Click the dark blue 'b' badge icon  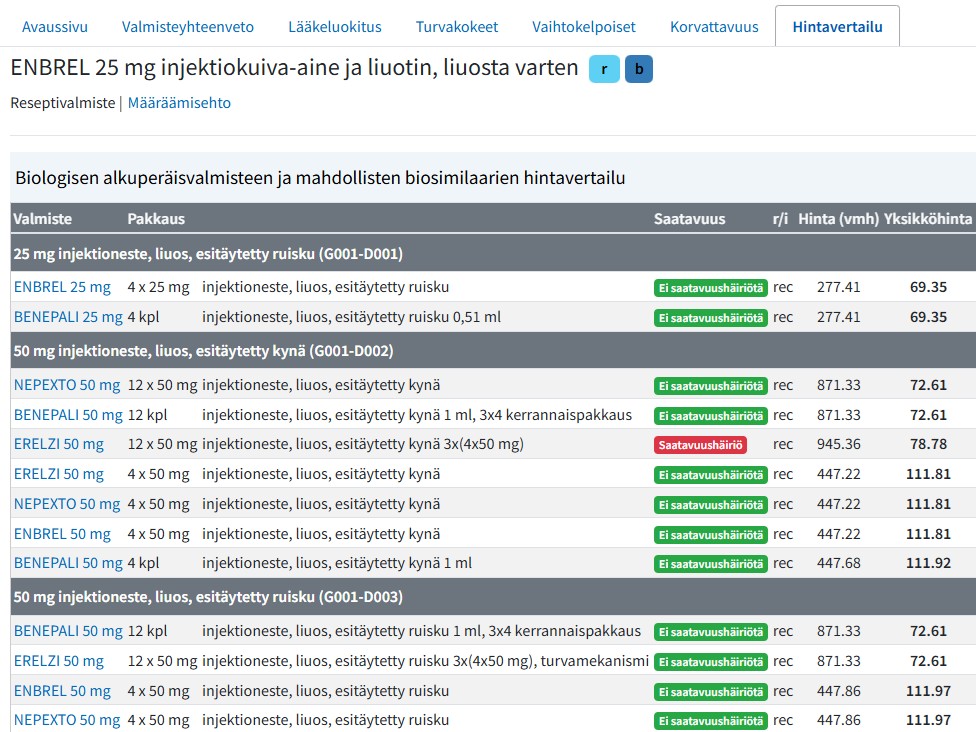[639, 69]
